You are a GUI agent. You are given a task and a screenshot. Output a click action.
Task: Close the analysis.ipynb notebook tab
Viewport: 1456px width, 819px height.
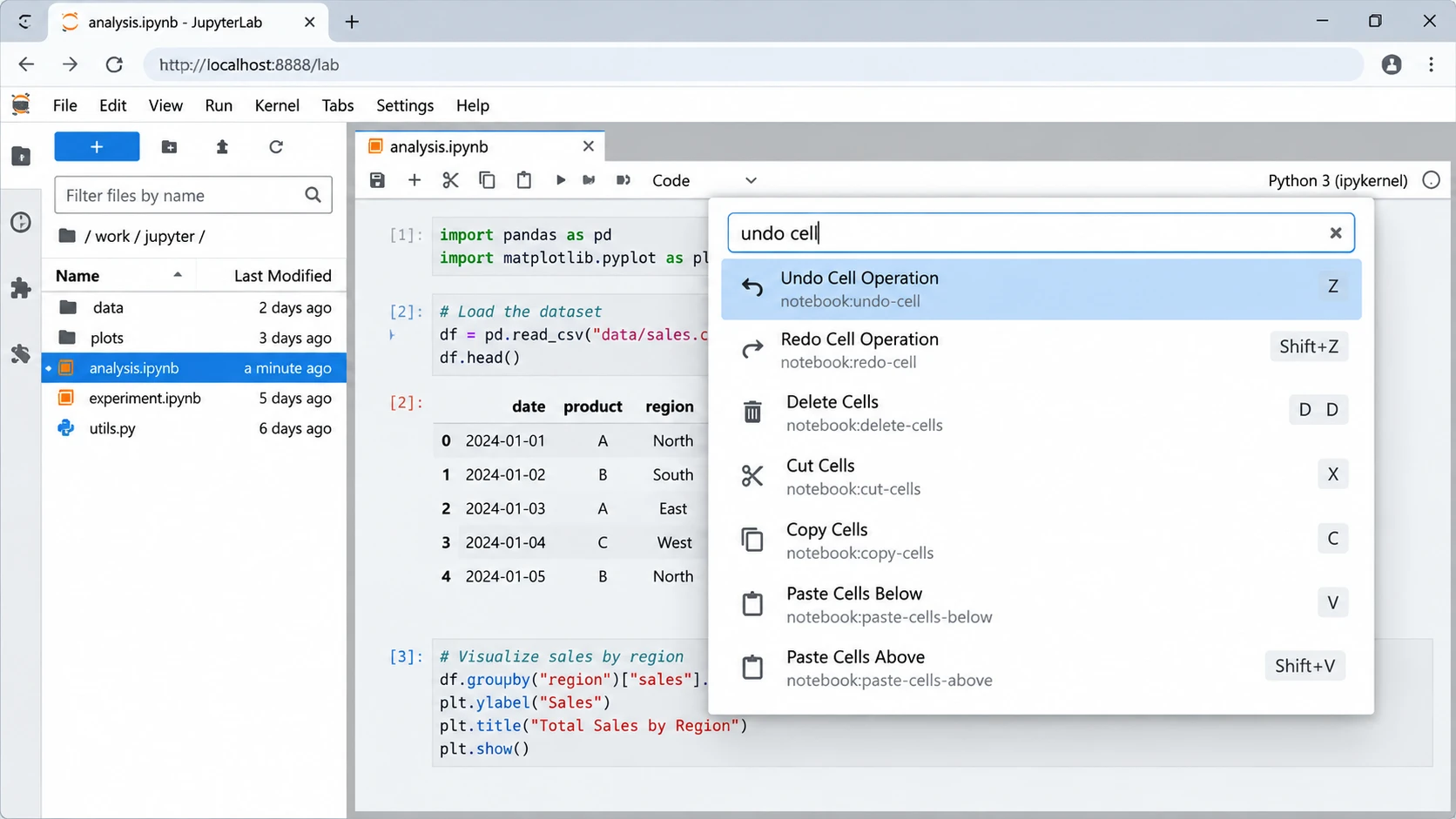coord(589,146)
